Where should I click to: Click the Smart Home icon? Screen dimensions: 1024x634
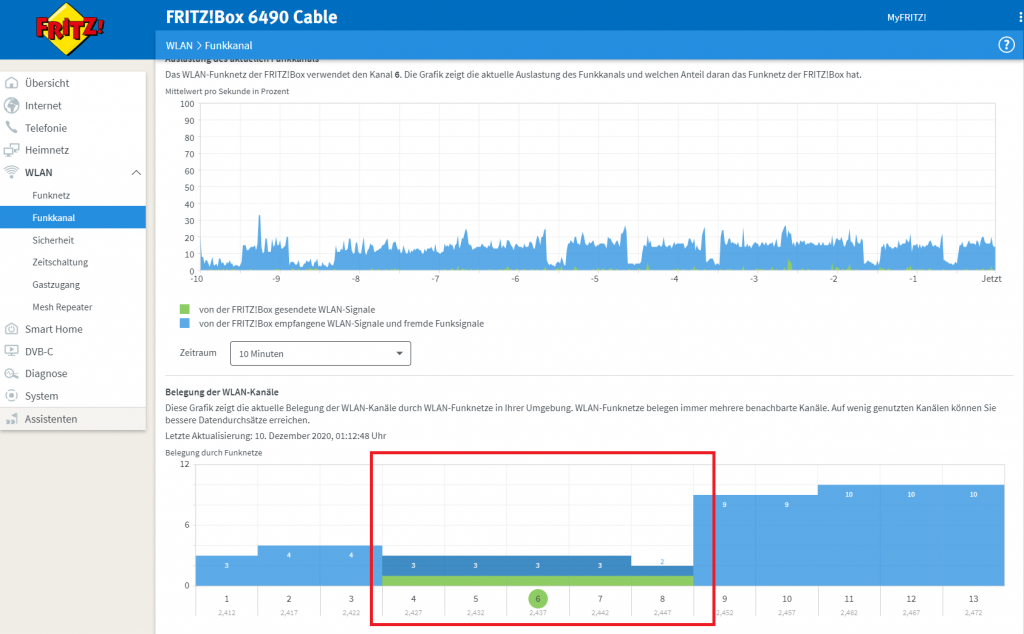[x=11, y=329]
